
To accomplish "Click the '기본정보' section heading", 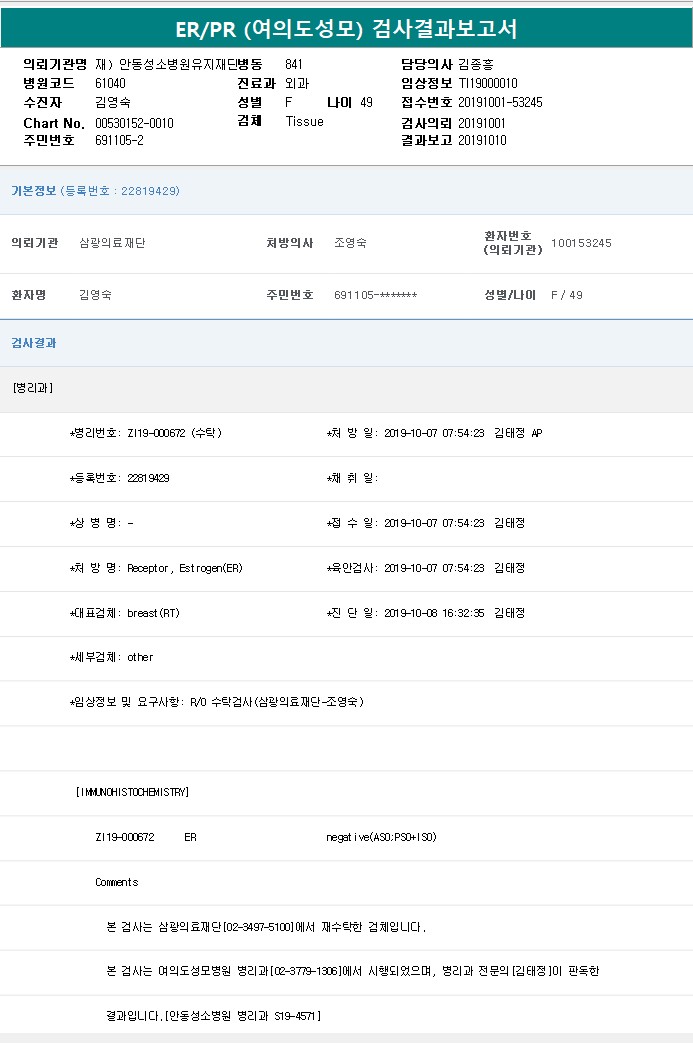I will click(34, 191).
